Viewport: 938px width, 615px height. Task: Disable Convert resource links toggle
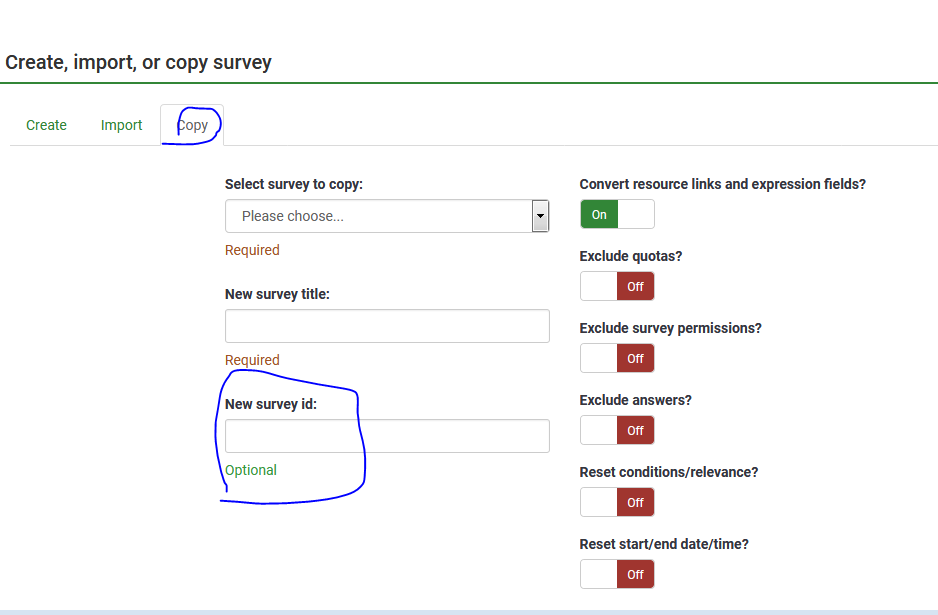(x=617, y=214)
